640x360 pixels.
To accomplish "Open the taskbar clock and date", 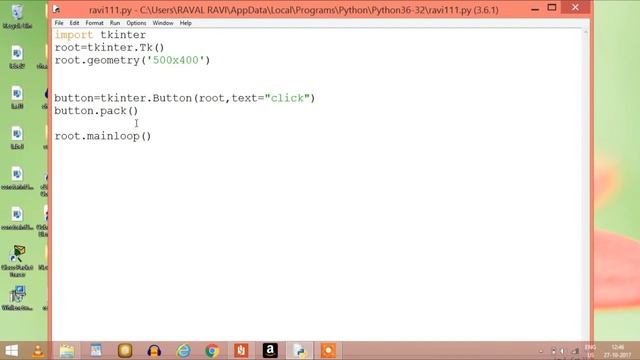I will (618, 351).
